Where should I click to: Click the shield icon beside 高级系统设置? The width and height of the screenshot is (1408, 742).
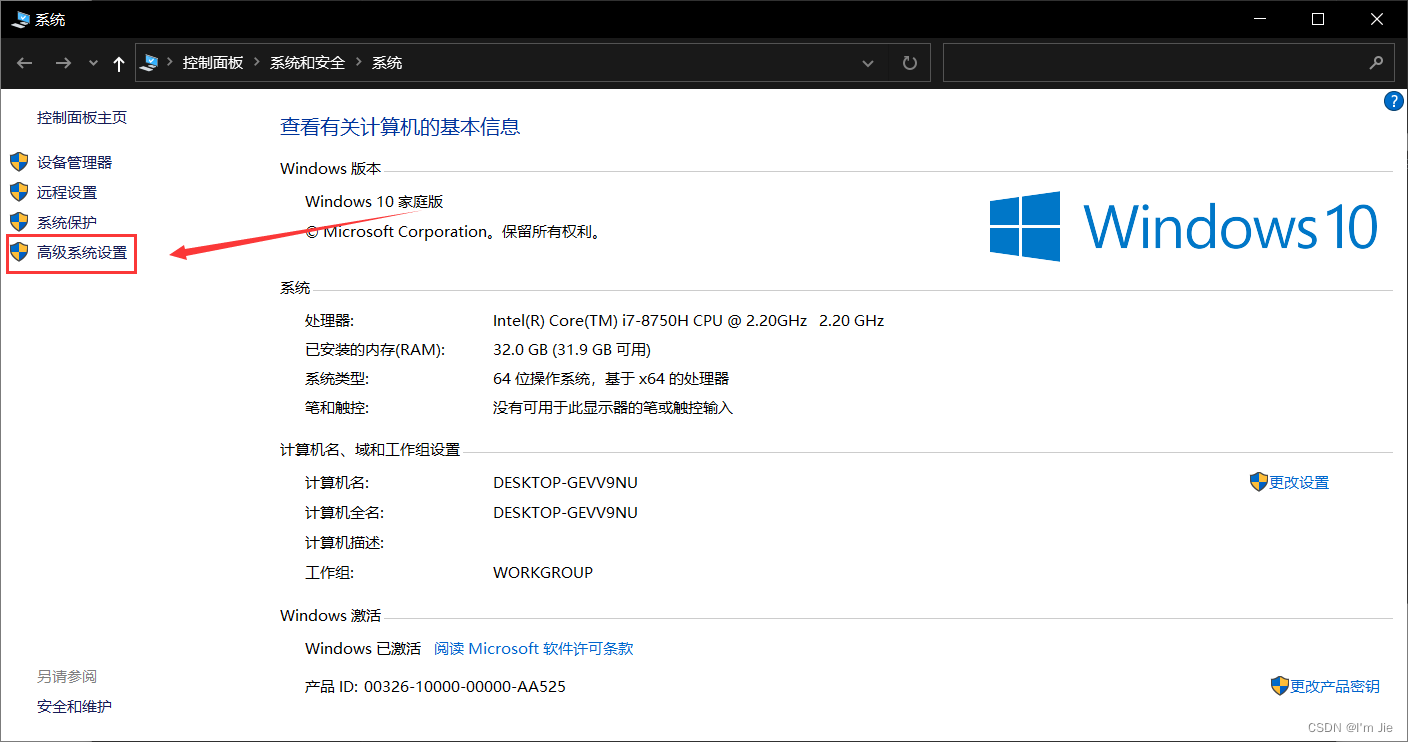click(19, 252)
